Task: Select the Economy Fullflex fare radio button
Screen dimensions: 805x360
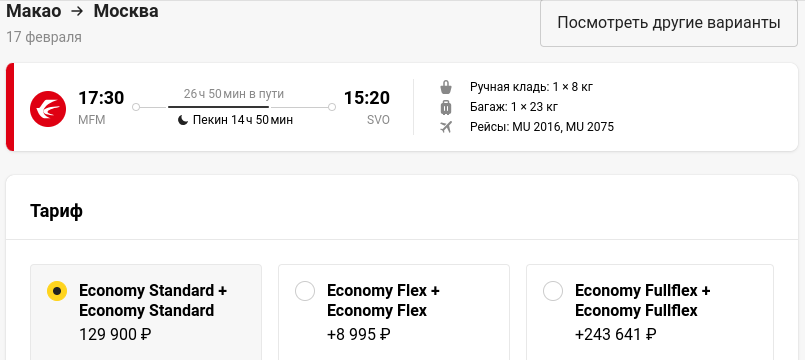Action: point(553,291)
